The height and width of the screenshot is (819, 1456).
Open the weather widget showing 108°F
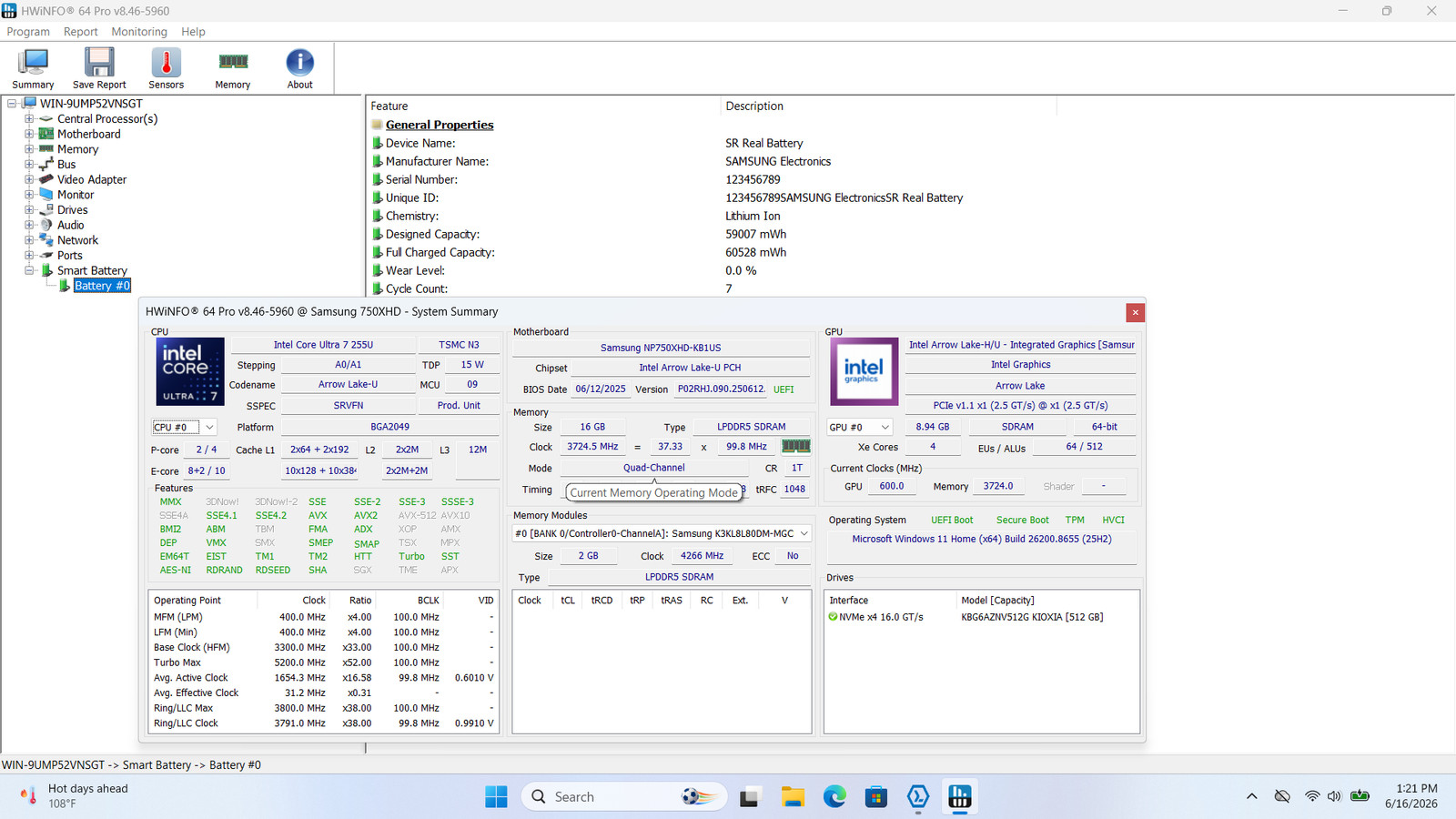click(x=75, y=796)
